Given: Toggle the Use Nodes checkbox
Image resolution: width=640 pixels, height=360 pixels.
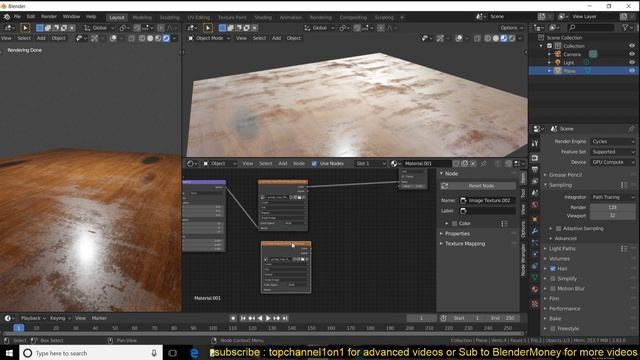Looking at the screenshot, I should (314, 163).
